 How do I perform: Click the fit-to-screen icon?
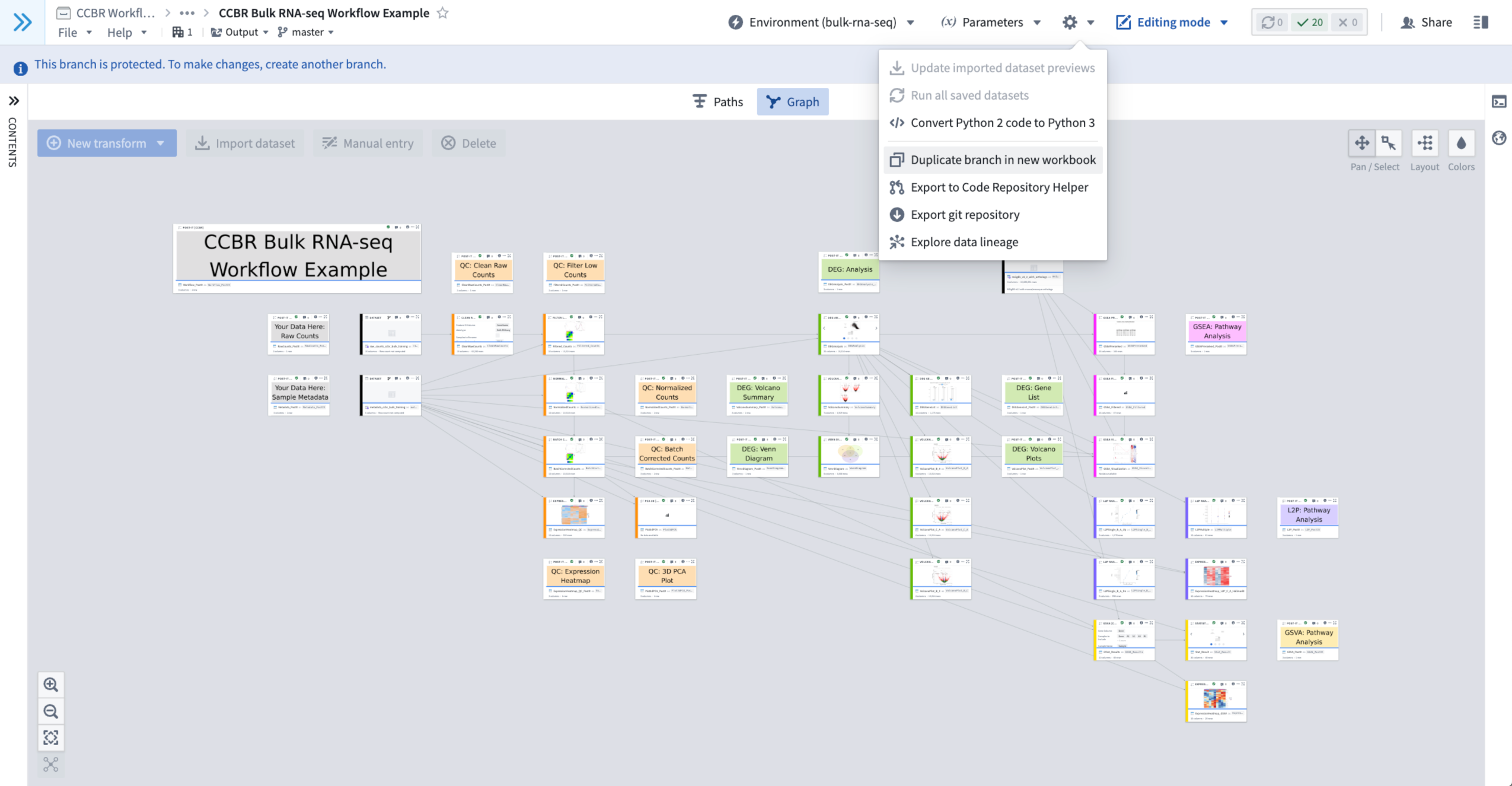tap(51, 737)
